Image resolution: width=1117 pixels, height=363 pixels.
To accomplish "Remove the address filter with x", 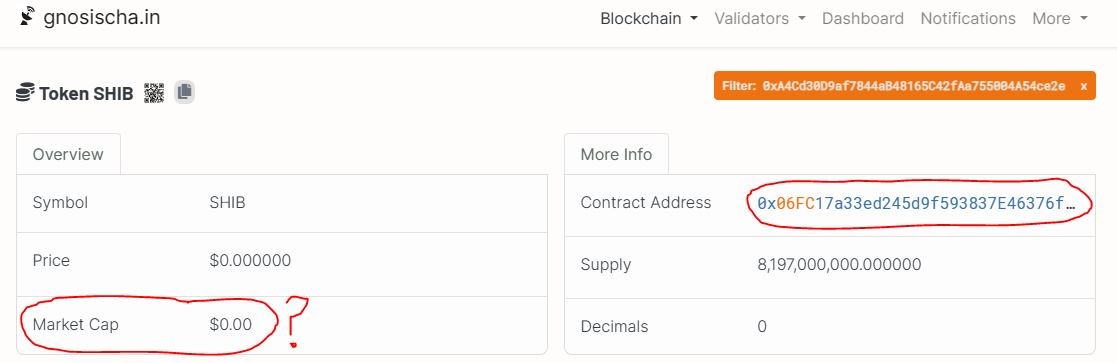I will coord(1084,86).
